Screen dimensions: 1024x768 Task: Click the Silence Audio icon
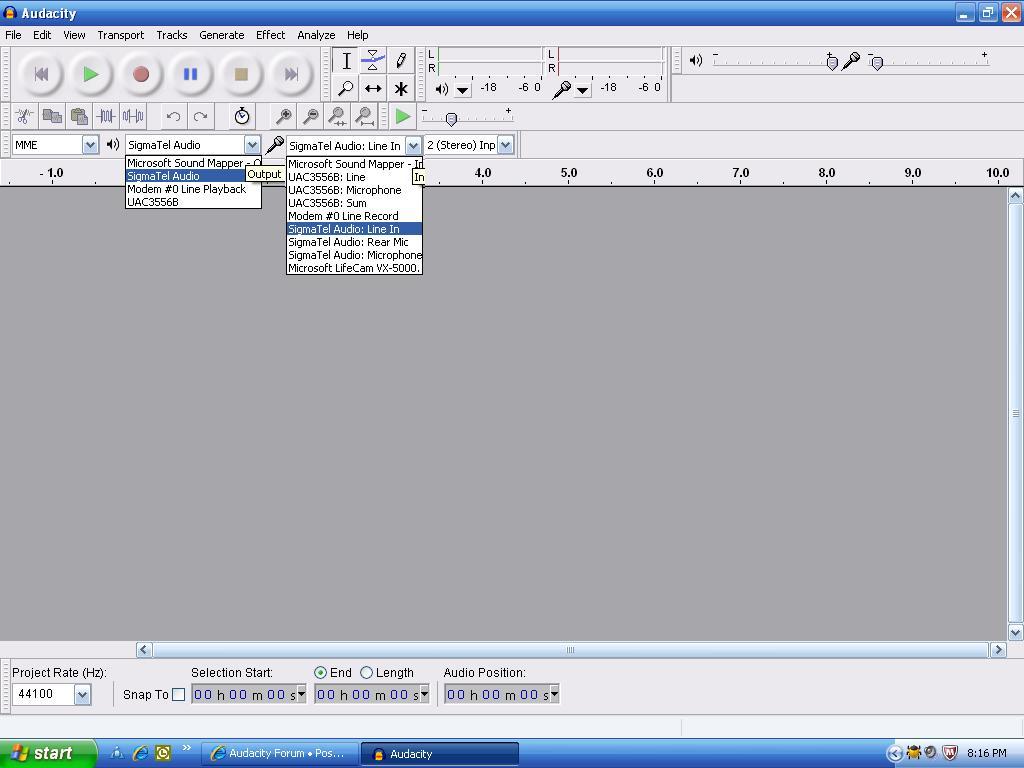132,116
